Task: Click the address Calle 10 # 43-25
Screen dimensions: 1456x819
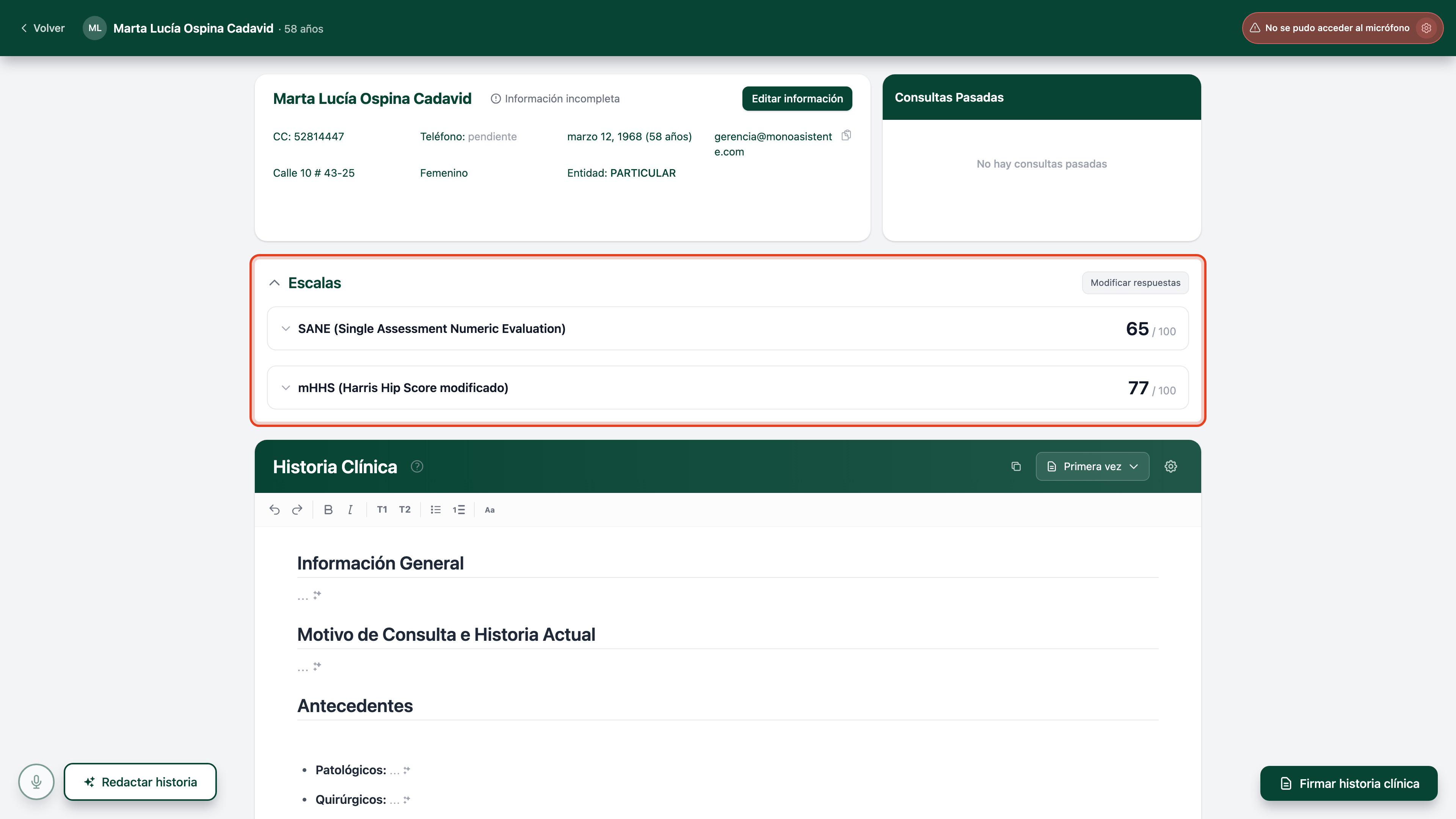Action: click(x=314, y=173)
